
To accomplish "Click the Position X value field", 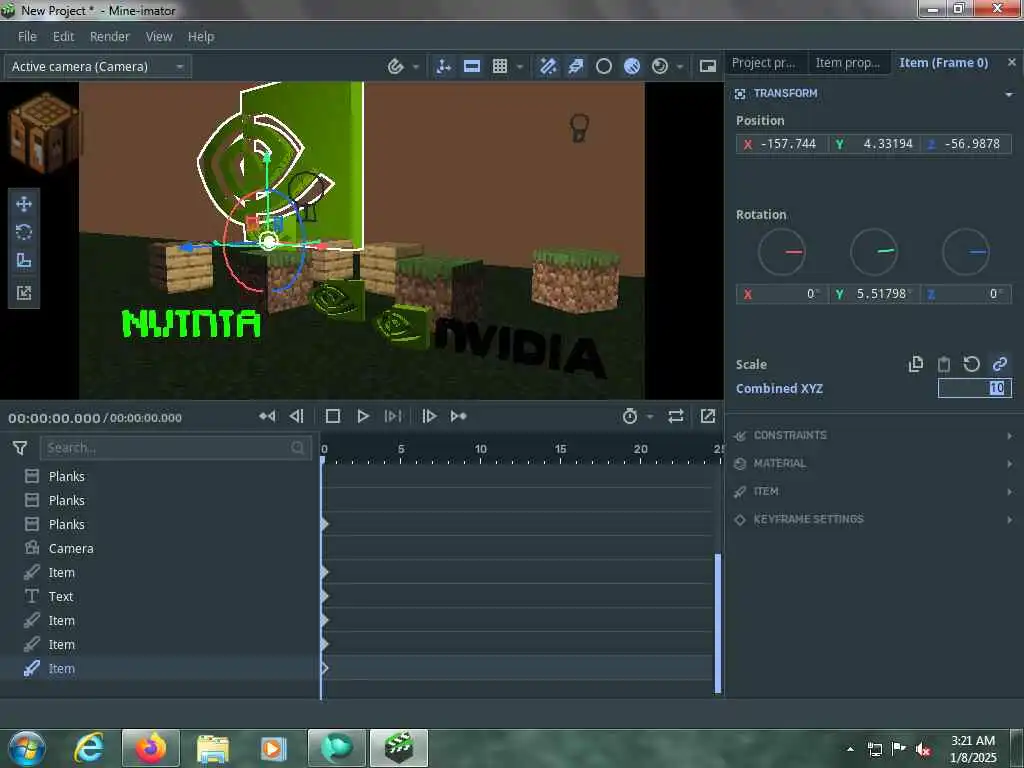I will (782, 144).
